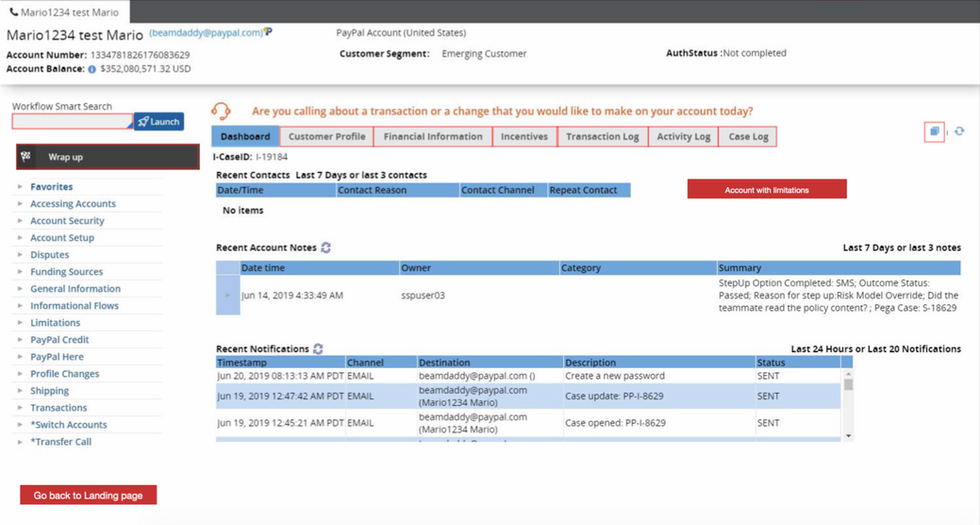This screenshot has height=525, width=980.
Task: Open Account Setup menu item
Action: (62, 238)
